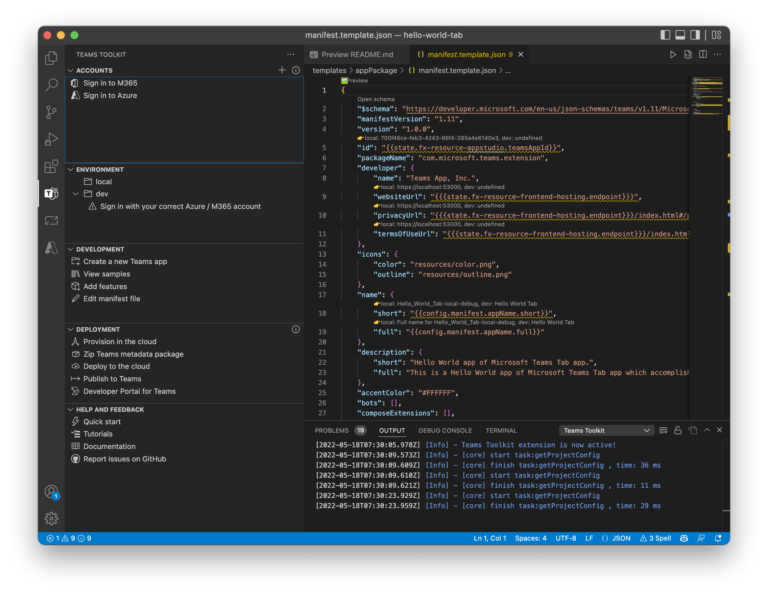The width and height of the screenshot is (768, 595).
Task: Toggle output scroll lock icon
Action: coord(678,430)
